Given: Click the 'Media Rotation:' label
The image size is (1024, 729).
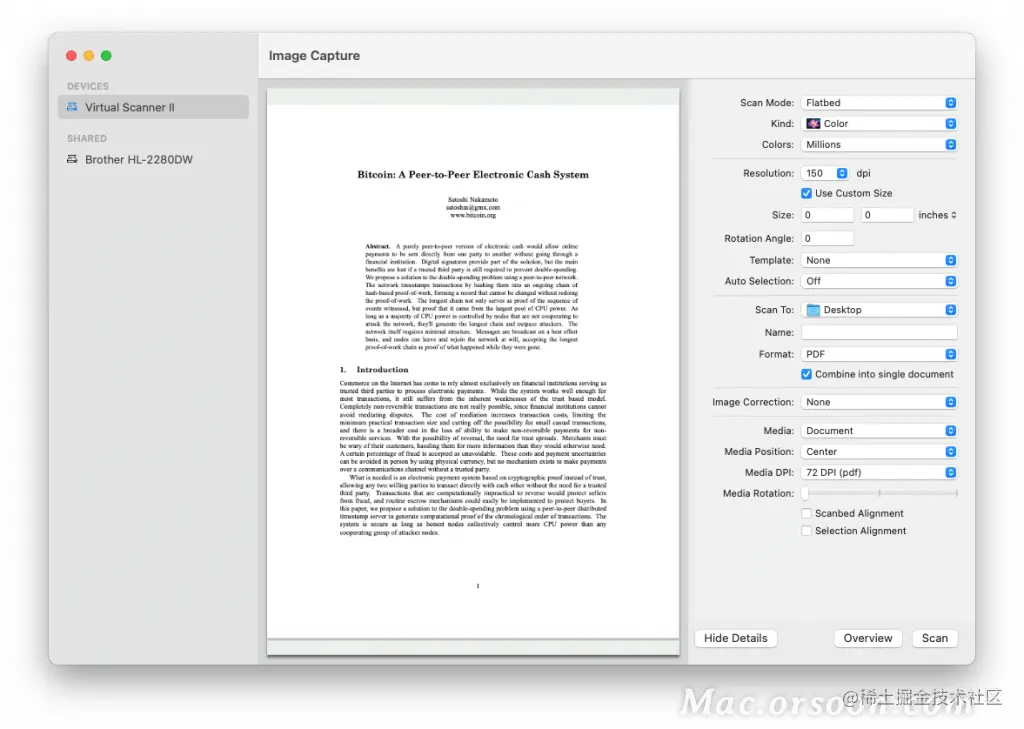Looking at the screenshot, I should (758, 493).
